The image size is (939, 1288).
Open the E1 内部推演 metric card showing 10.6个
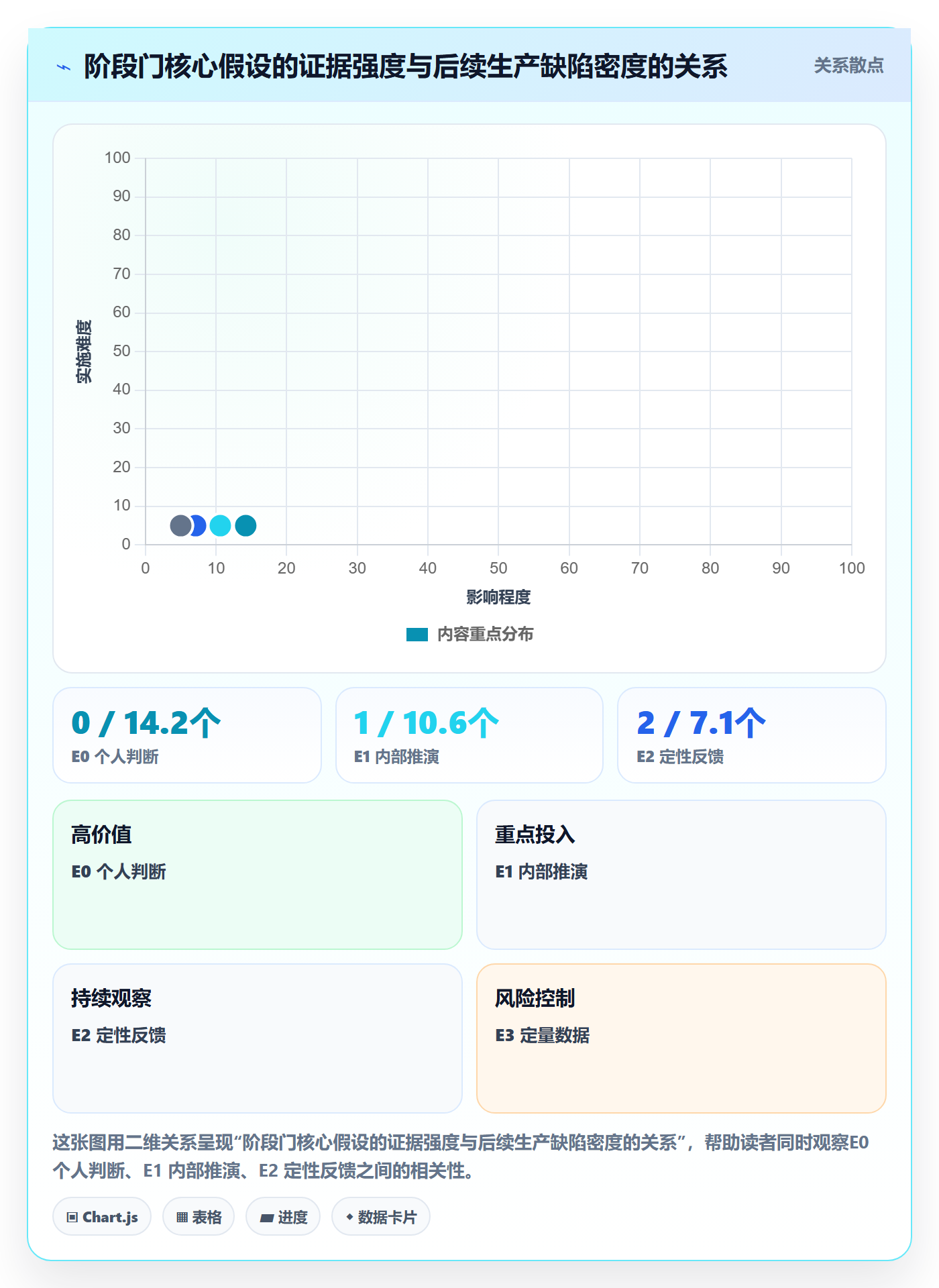coord(469,735)
